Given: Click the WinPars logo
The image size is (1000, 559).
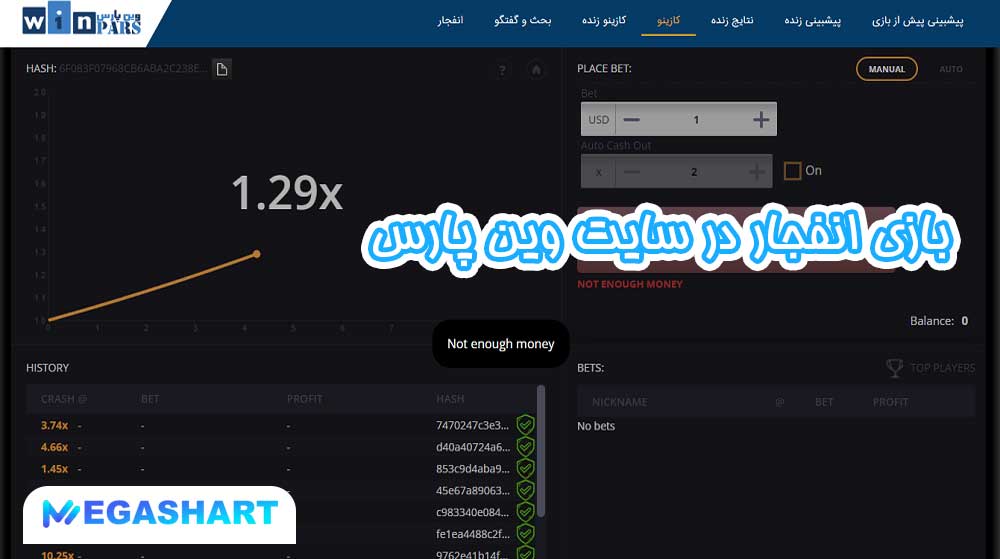Looking at the screenshot, I should (82, 21).
